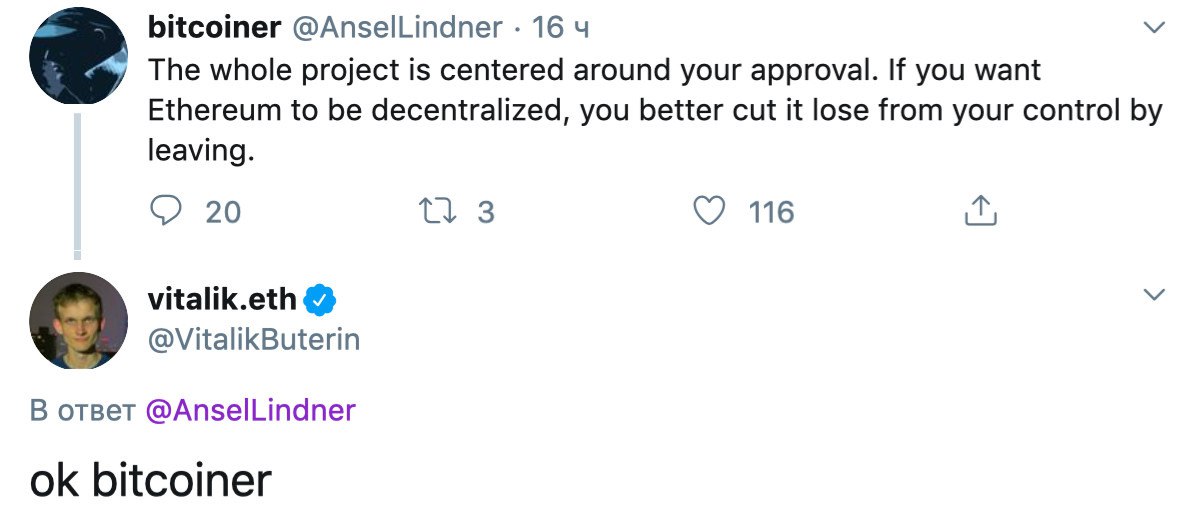Image resolution: width=1191 pixels, height=531 pixels.
Task: Click the vitalik.eth display name
Action: pos(222,298)
